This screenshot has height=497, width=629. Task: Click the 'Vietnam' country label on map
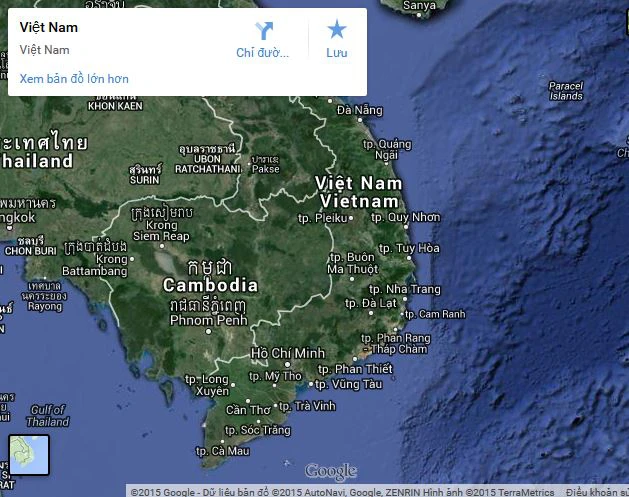pos(359,201)
